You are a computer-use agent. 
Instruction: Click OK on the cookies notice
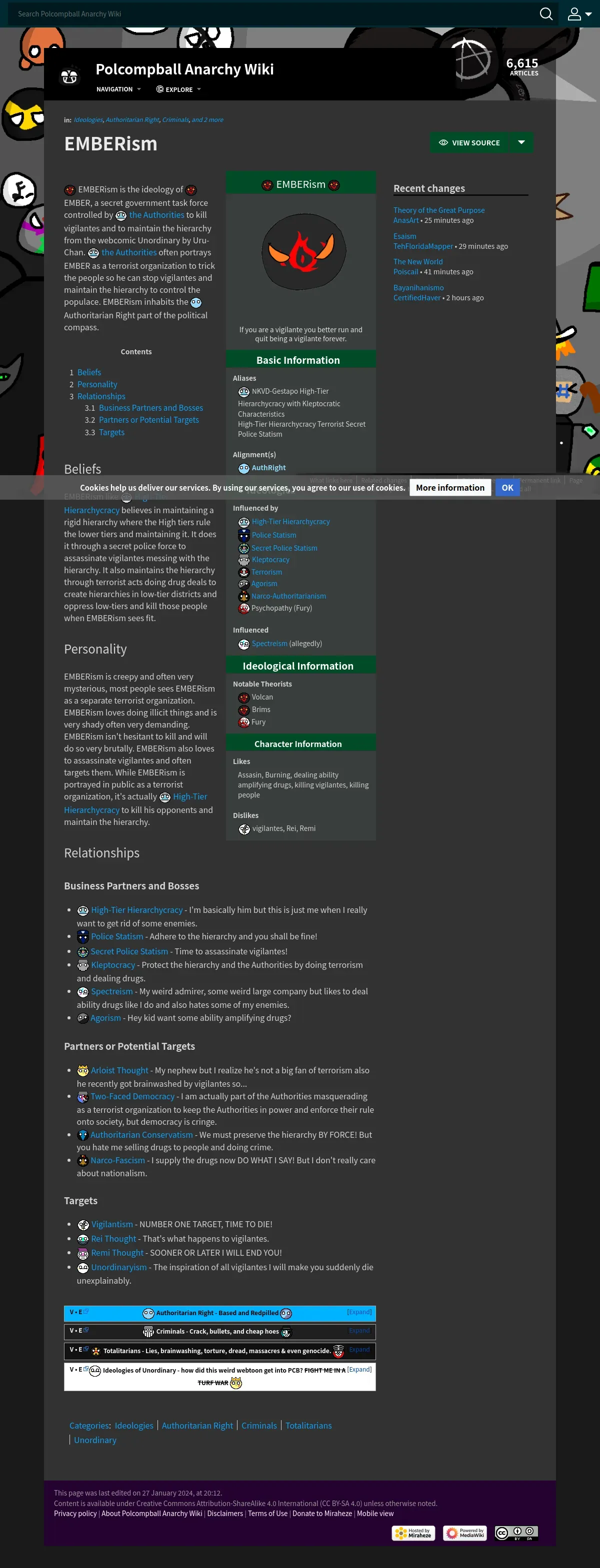coord(507,488)
